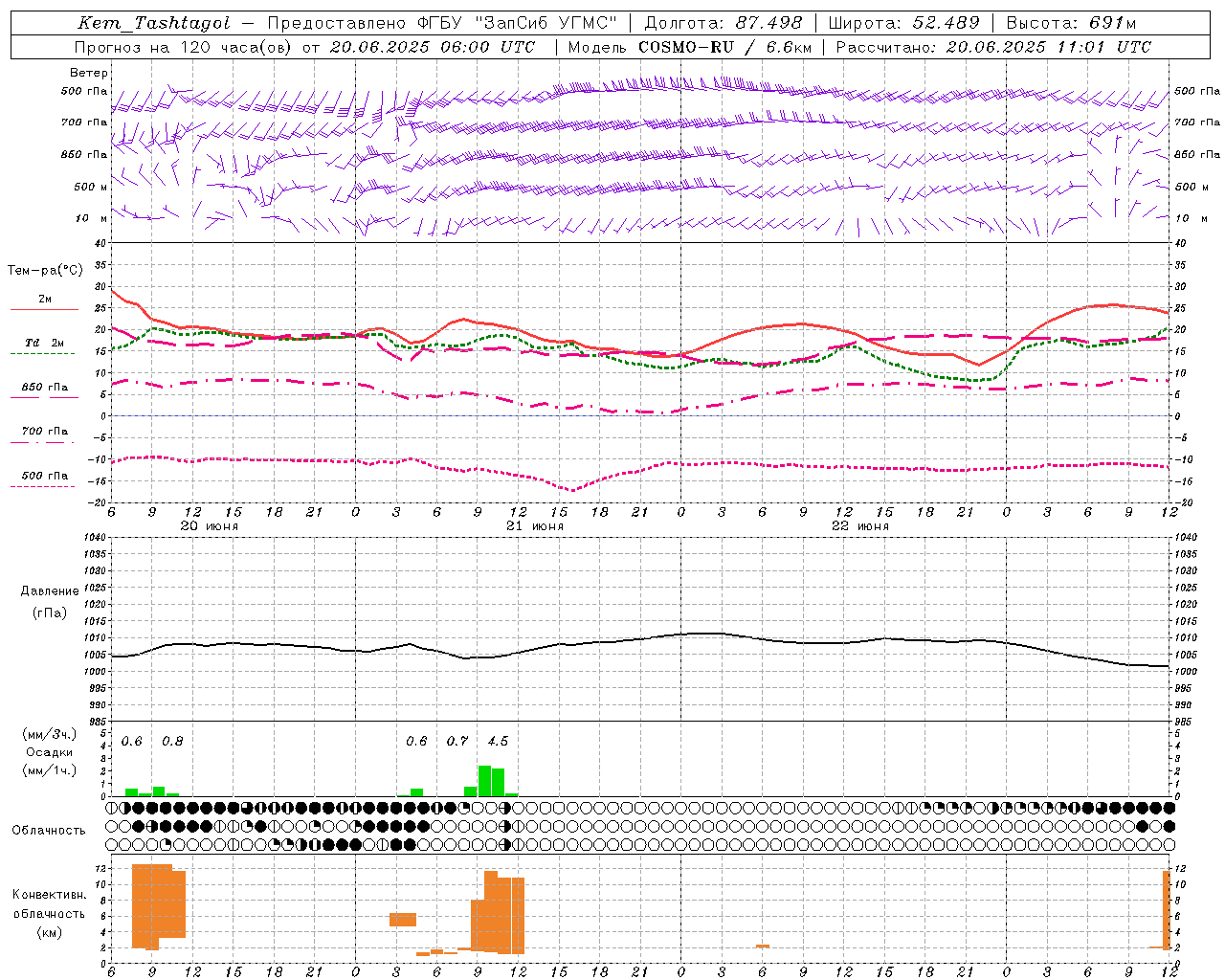Click the 0.7 precipitation total value
Viewport: 1225px width, 980px height.
coord(457,741)
